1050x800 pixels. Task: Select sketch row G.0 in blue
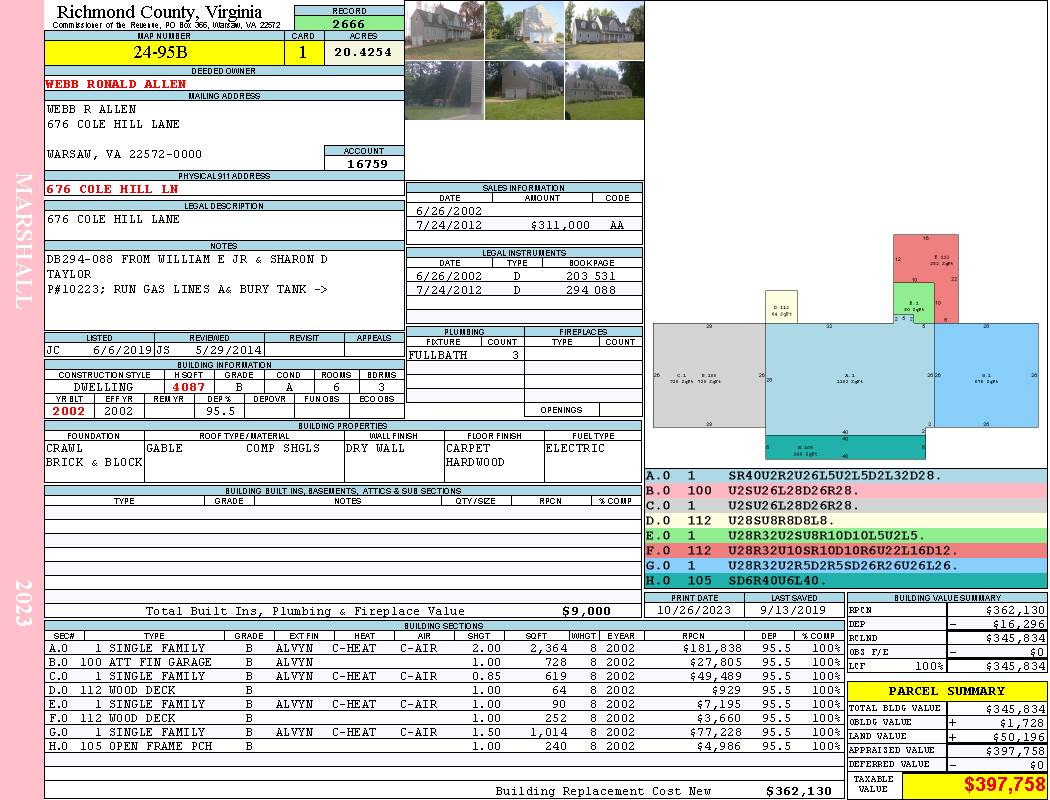(845, 565)
